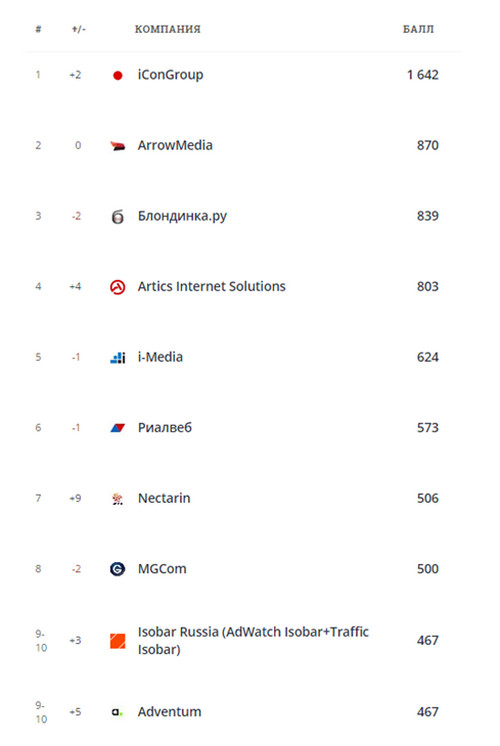Screen dimensions: 500x746
Task: Sort by the КОМПАНИЯ column header
Action: coord(167,29)
